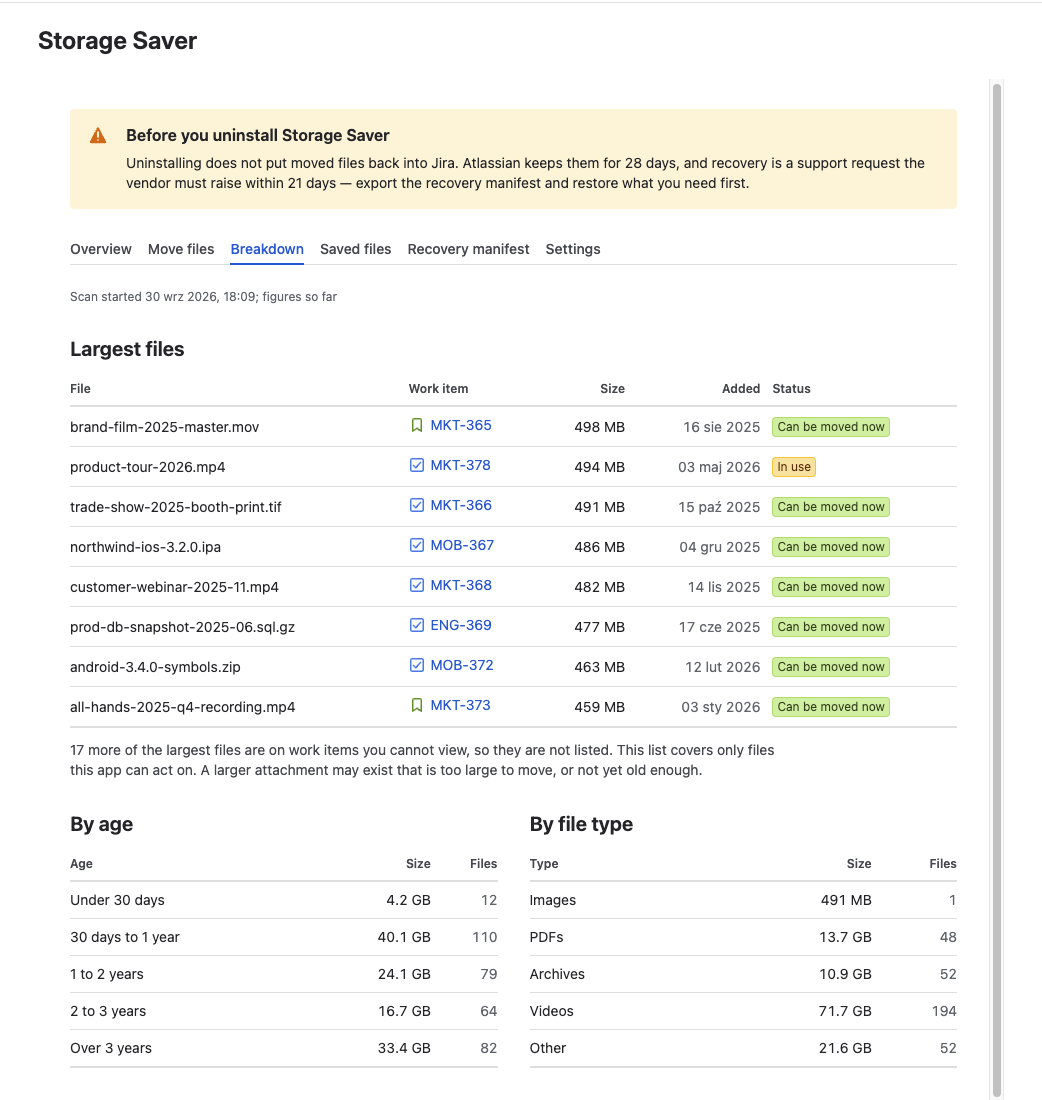Click the task icon beside MKT-366
The width and height of the screenshot is (1042, 1100).
[417, 505]
